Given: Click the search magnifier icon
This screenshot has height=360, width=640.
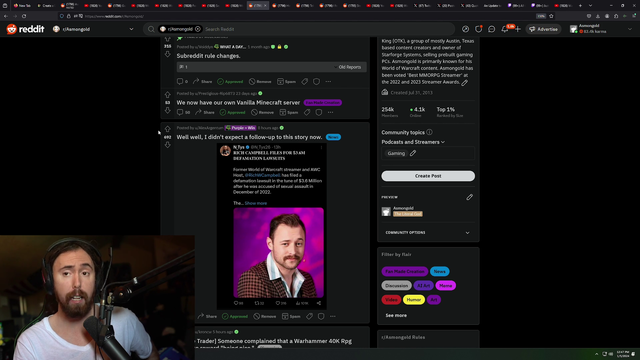Looking at the screenshot, I should coord(151,29).
